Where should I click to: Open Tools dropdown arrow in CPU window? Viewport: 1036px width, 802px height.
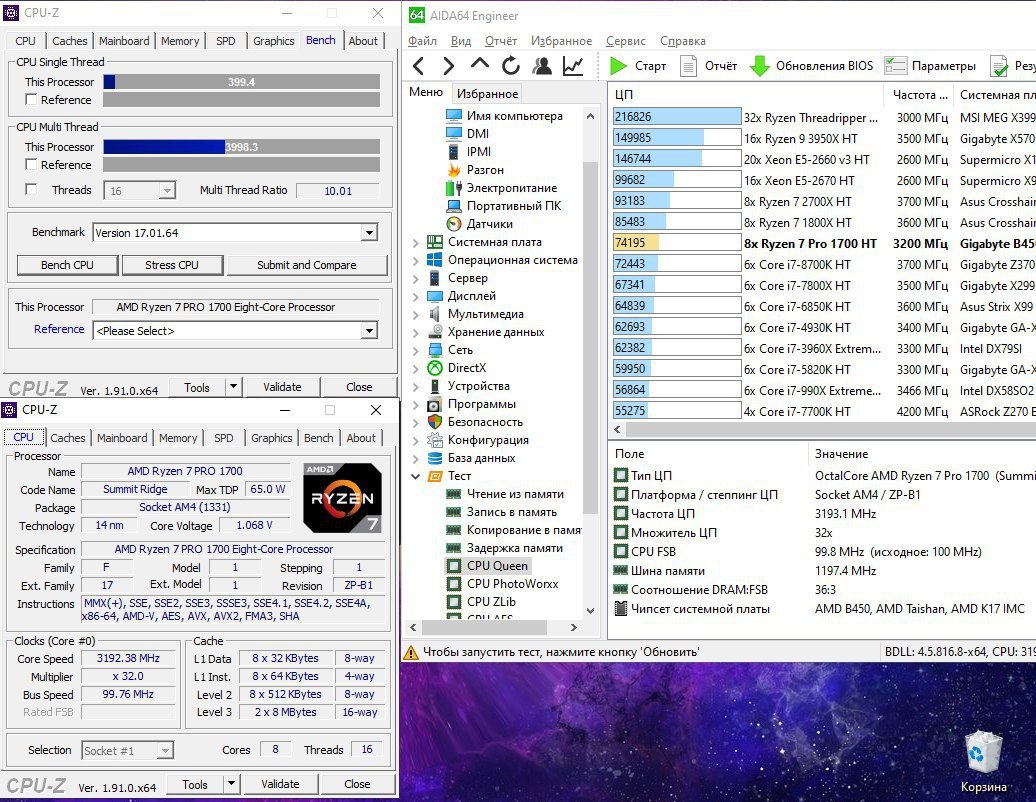coord(231,784)
